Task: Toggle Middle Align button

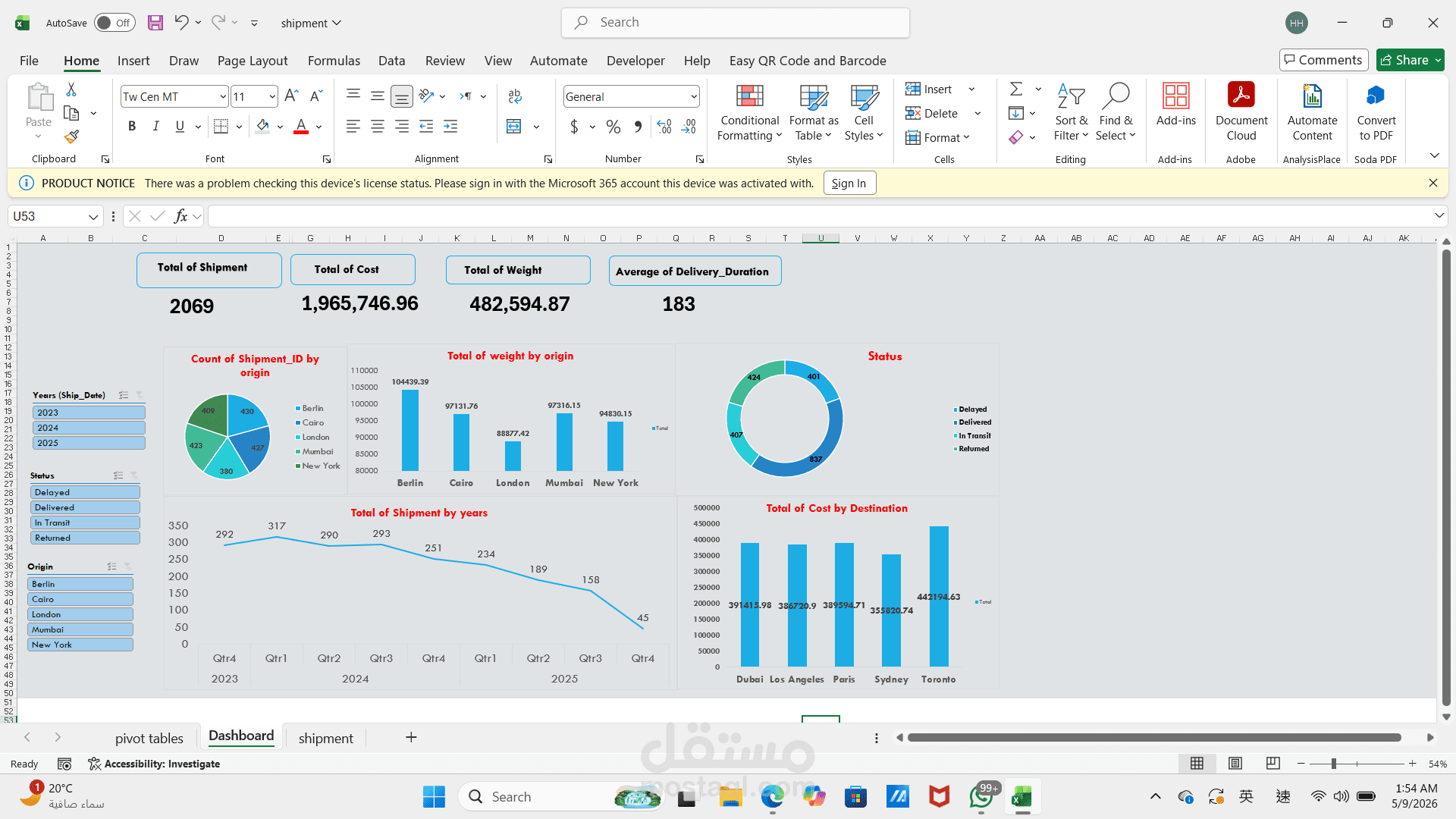Action: point(377,96)
